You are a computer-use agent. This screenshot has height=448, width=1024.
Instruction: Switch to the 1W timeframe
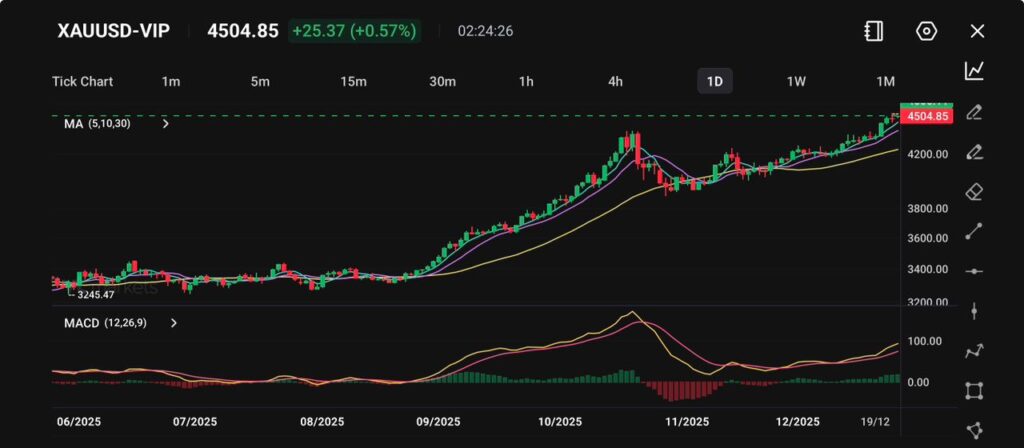point(796,81)
